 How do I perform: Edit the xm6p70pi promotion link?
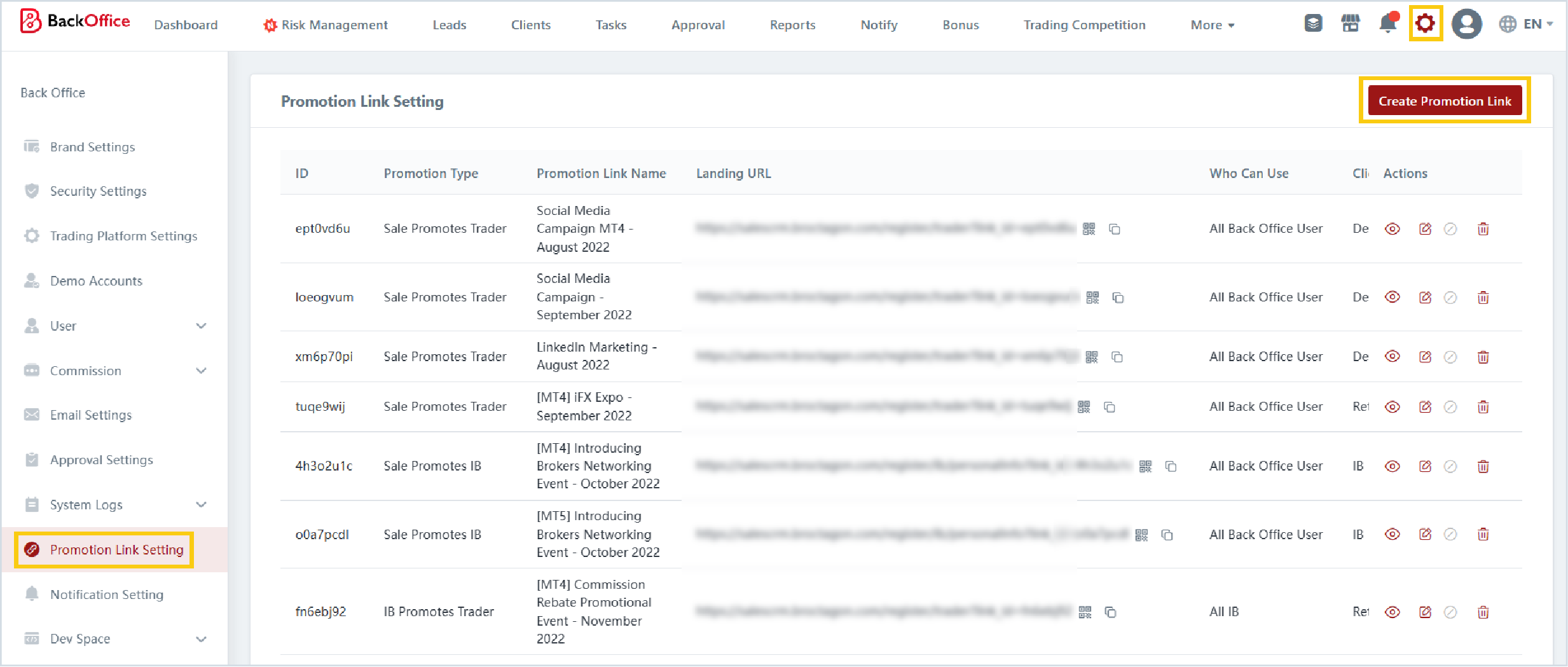1425,357
